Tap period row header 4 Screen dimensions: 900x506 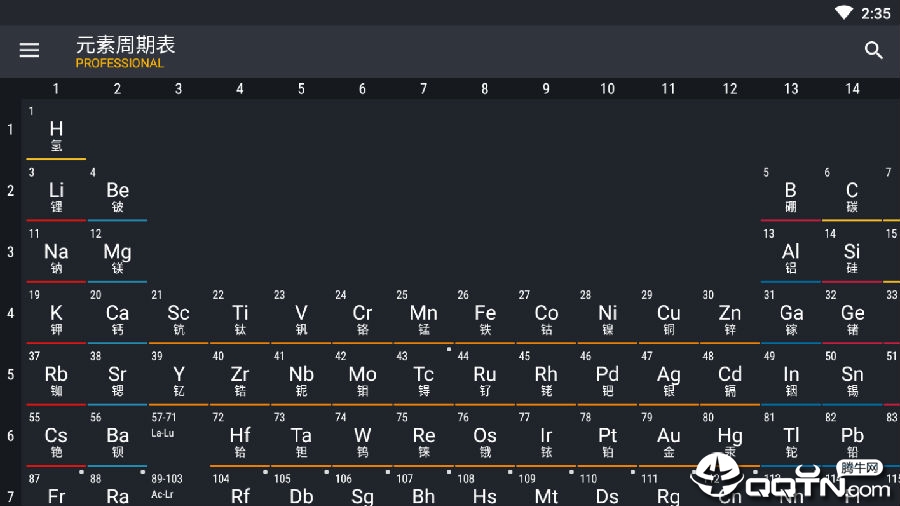(x=10, y=314)
